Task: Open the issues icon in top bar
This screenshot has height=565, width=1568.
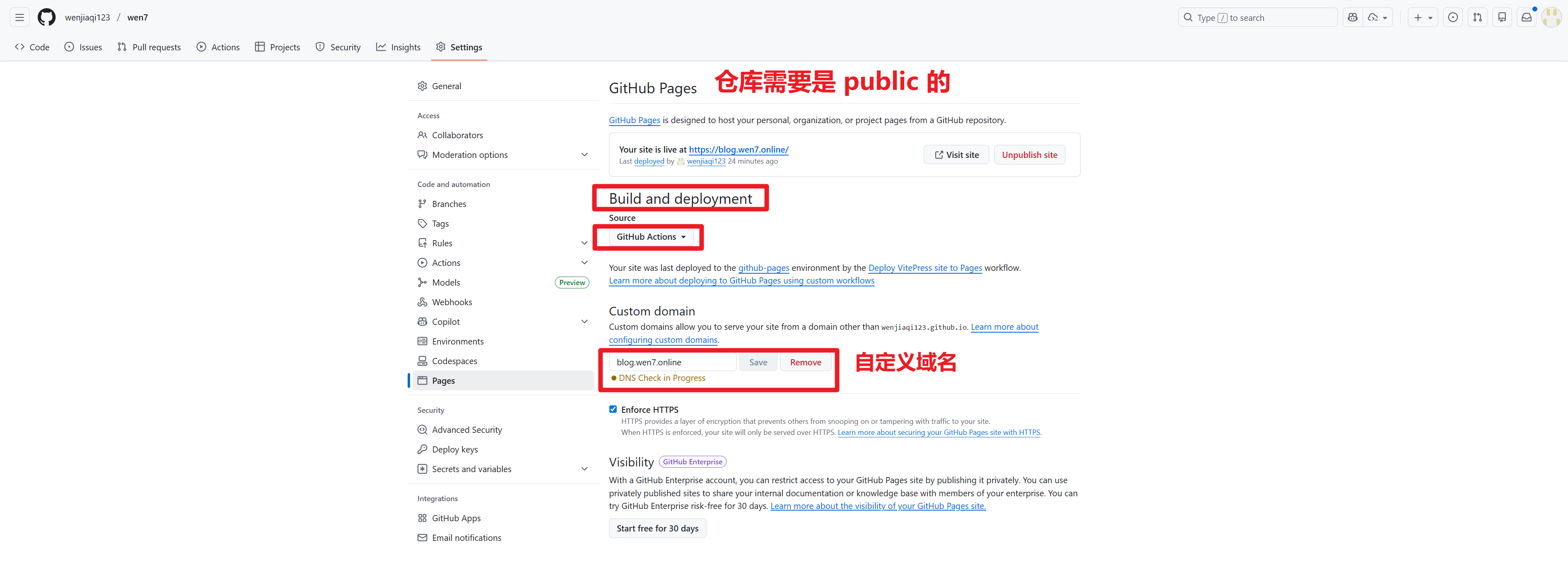Action: coord(1452,17)
